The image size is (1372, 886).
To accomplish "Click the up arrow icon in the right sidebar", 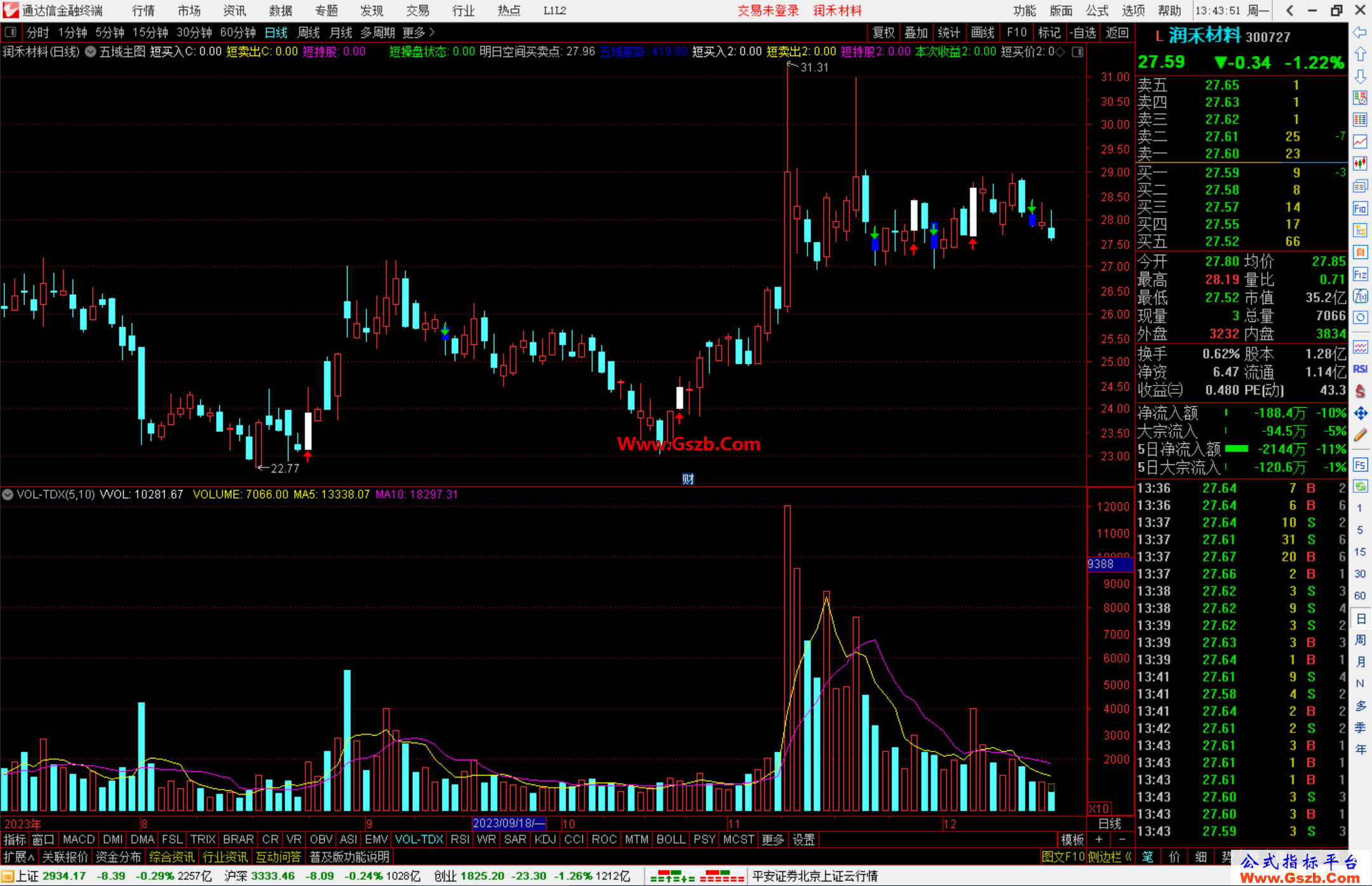I will click(1360, 55).
